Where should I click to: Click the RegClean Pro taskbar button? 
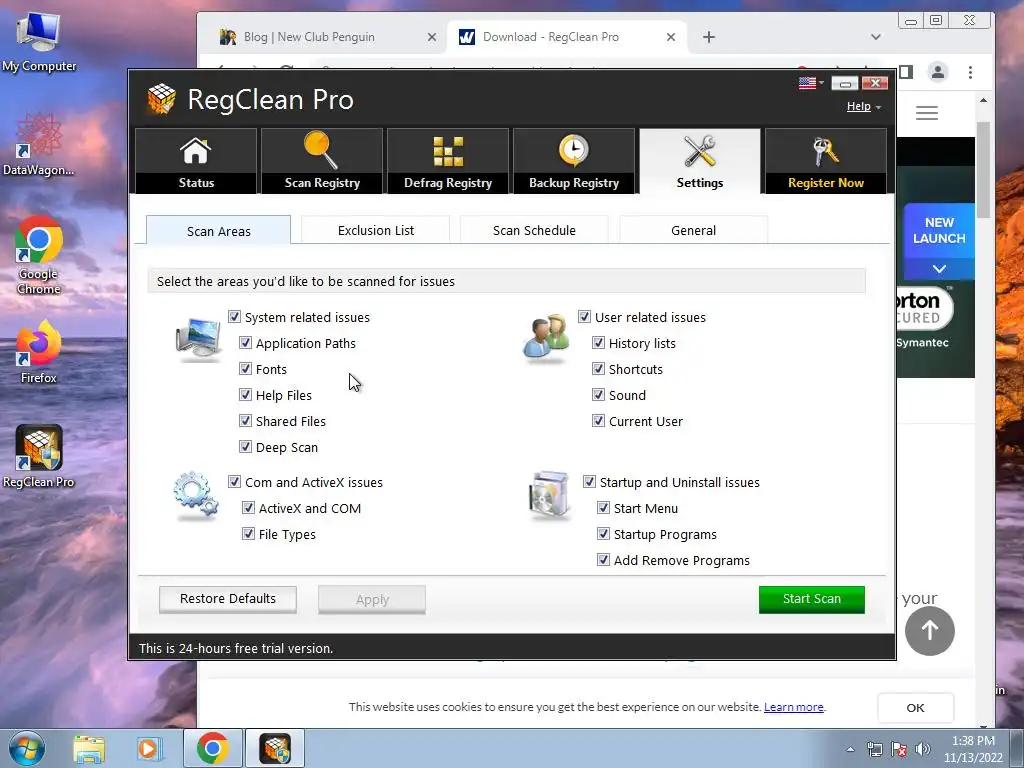tap(275, 748)
